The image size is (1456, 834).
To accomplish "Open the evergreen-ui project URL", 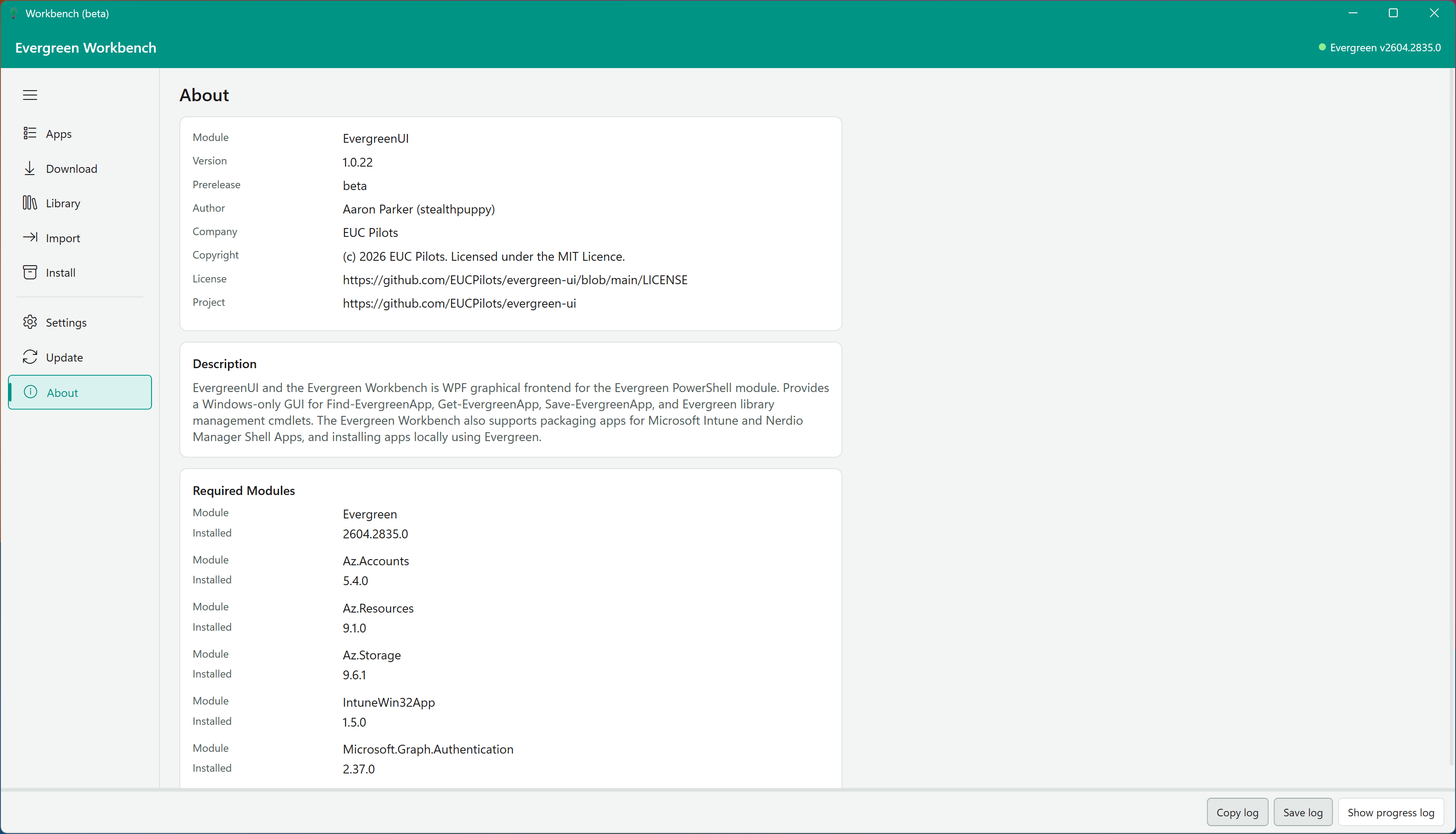I will point(459,303).
